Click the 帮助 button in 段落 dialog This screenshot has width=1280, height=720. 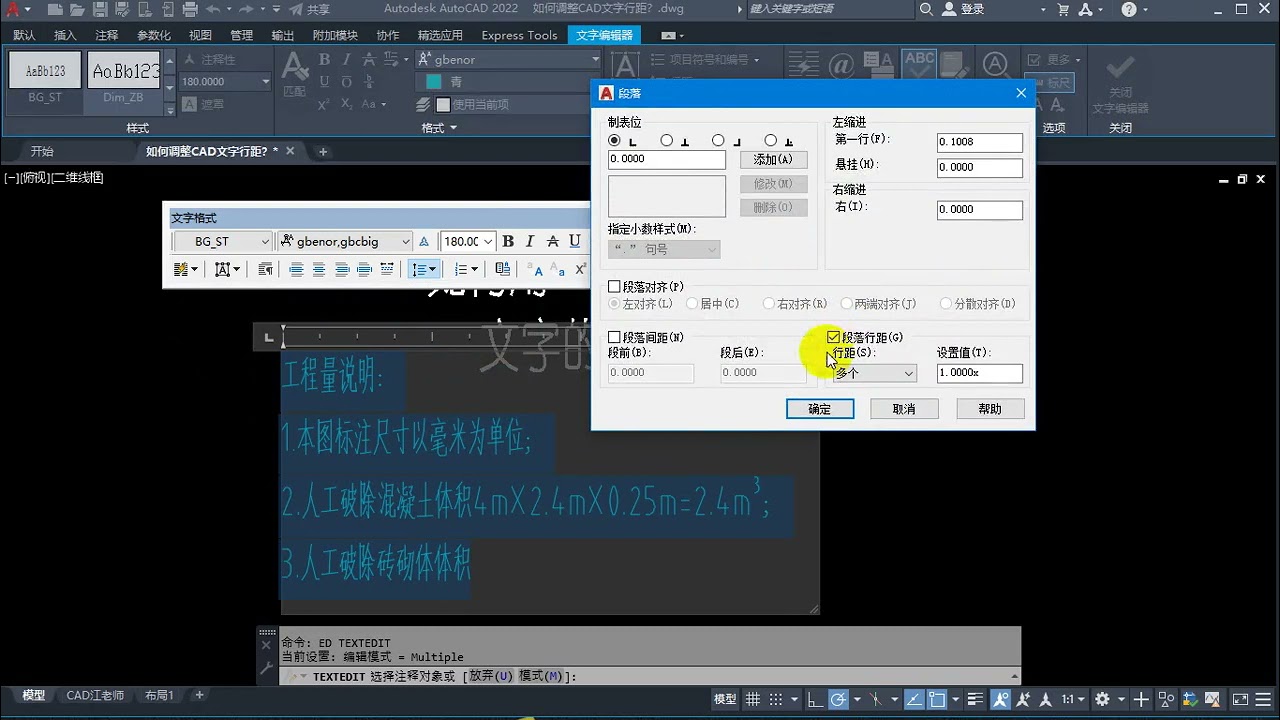click(990, 409)
